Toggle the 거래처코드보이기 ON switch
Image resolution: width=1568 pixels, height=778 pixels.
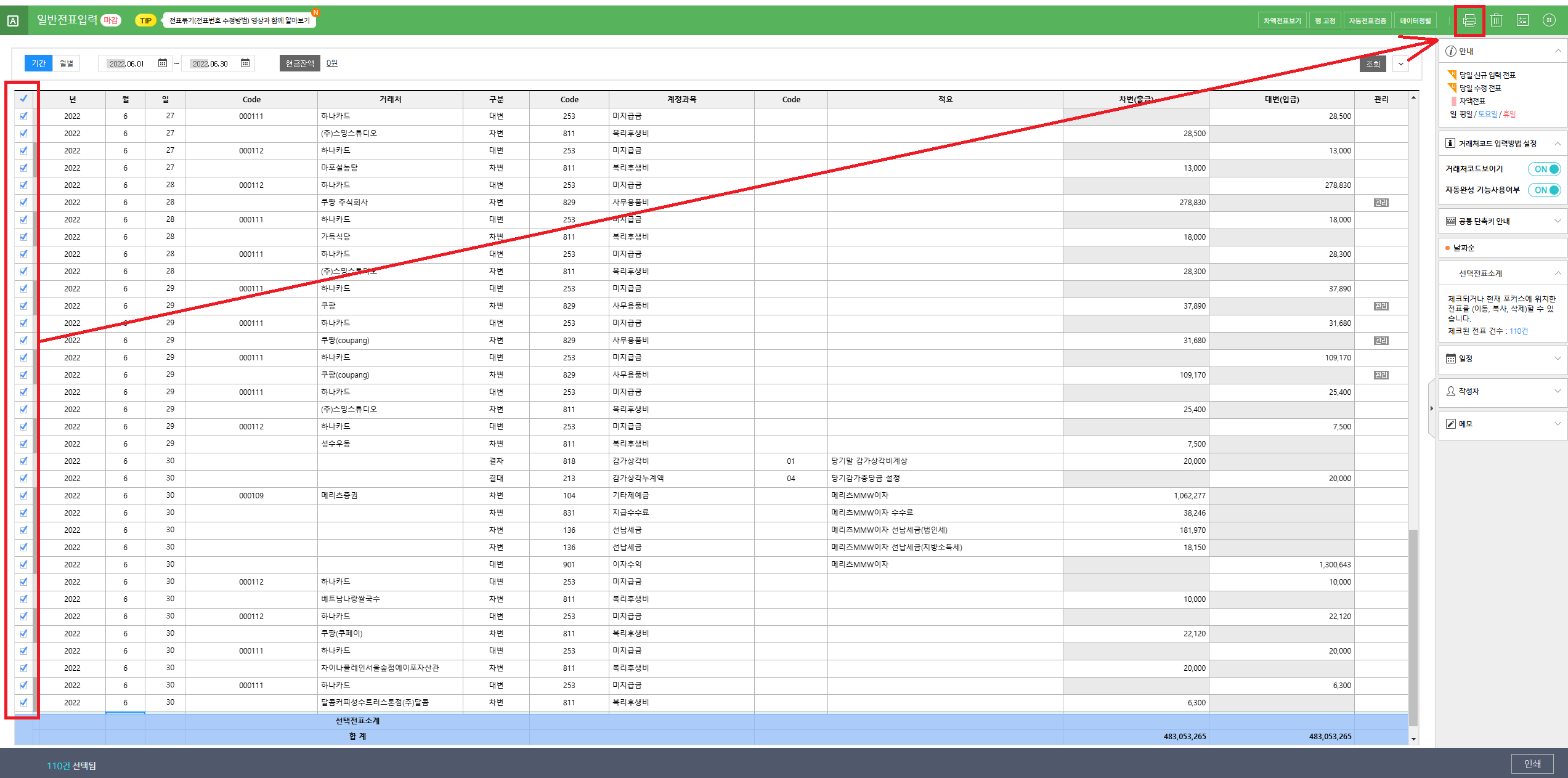coord(1545,169)
